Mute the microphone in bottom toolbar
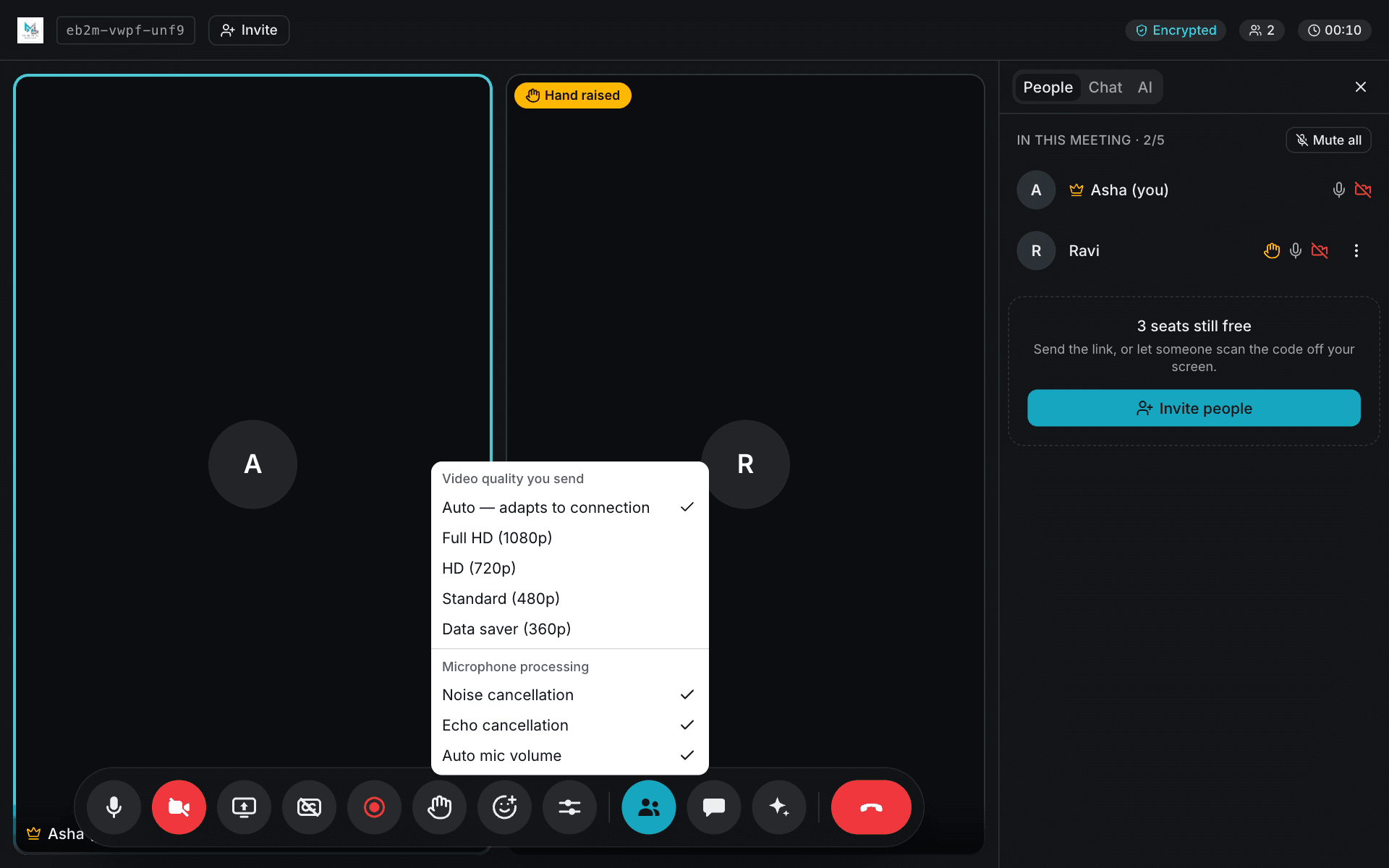Viewport: 1389px width, 868px height. point(114,807)
